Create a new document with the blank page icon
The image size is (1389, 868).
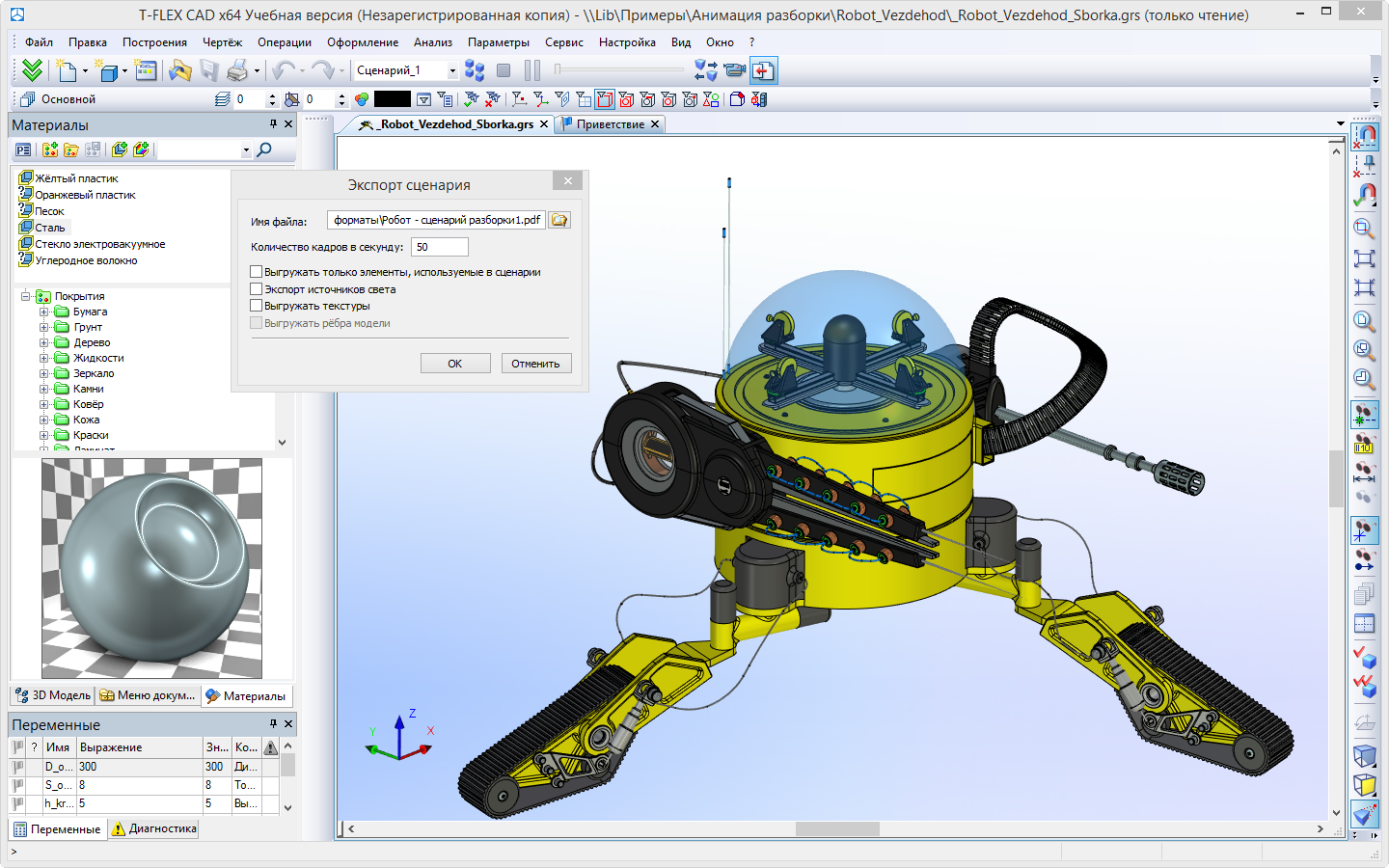tap(67, 70)
